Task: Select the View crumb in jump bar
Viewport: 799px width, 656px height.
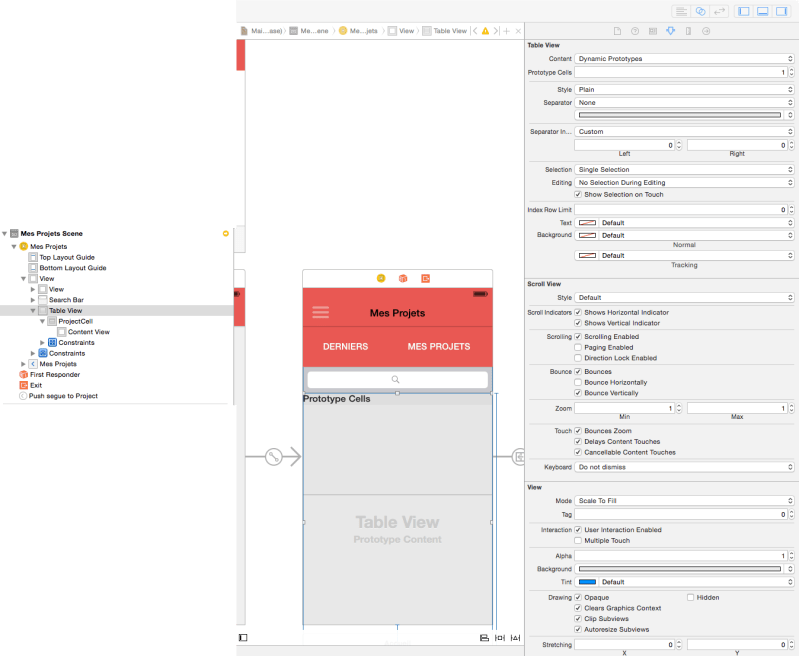Action: pos(401,31)
